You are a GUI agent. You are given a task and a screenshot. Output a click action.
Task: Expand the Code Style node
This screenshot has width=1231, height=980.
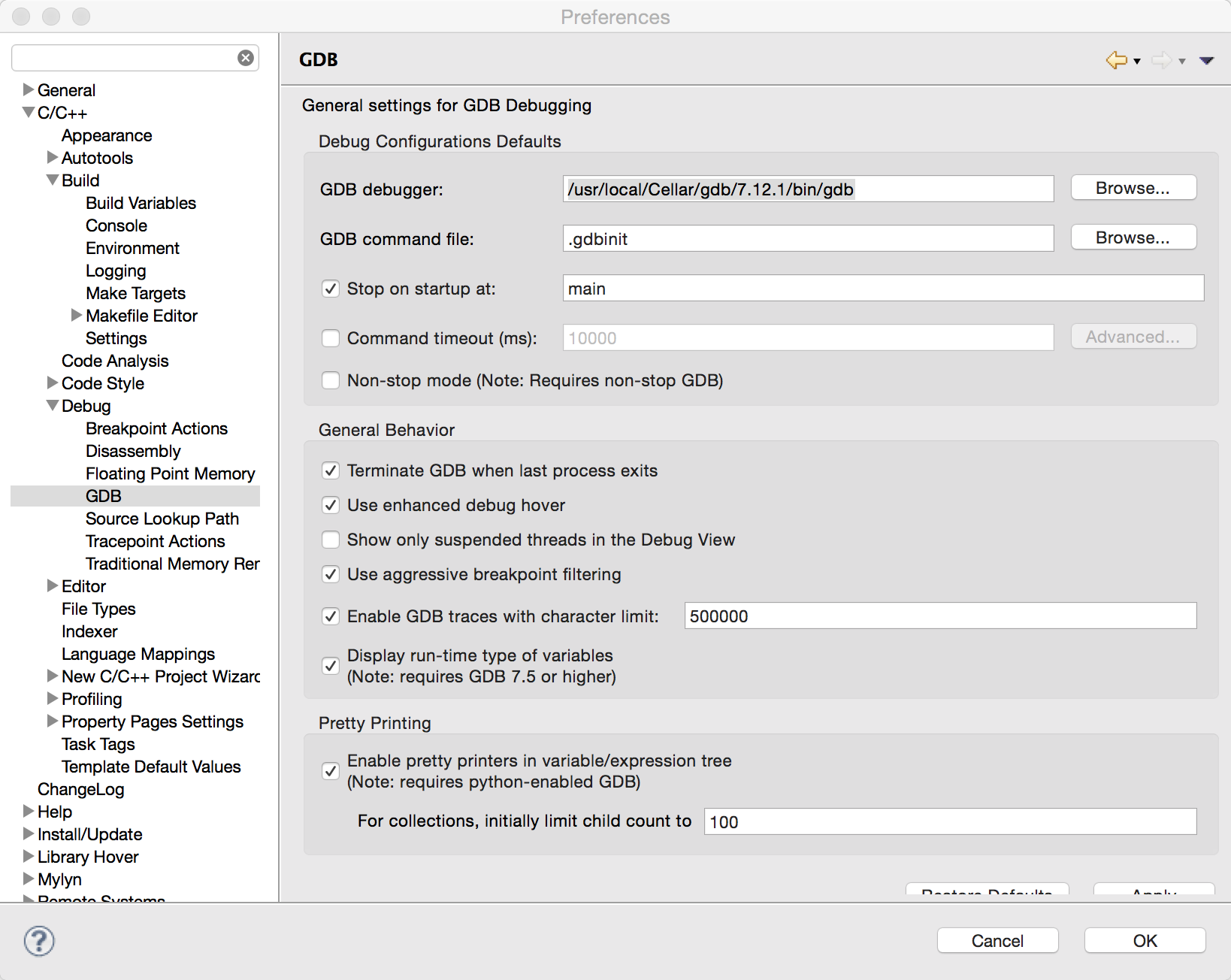pyautogui.click(x=53, y=383)
